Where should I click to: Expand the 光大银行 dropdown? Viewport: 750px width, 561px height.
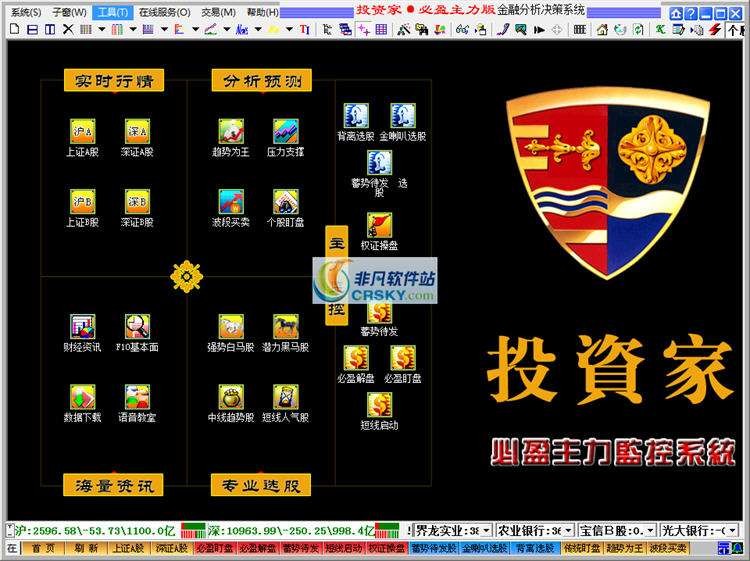click(732, 530)
